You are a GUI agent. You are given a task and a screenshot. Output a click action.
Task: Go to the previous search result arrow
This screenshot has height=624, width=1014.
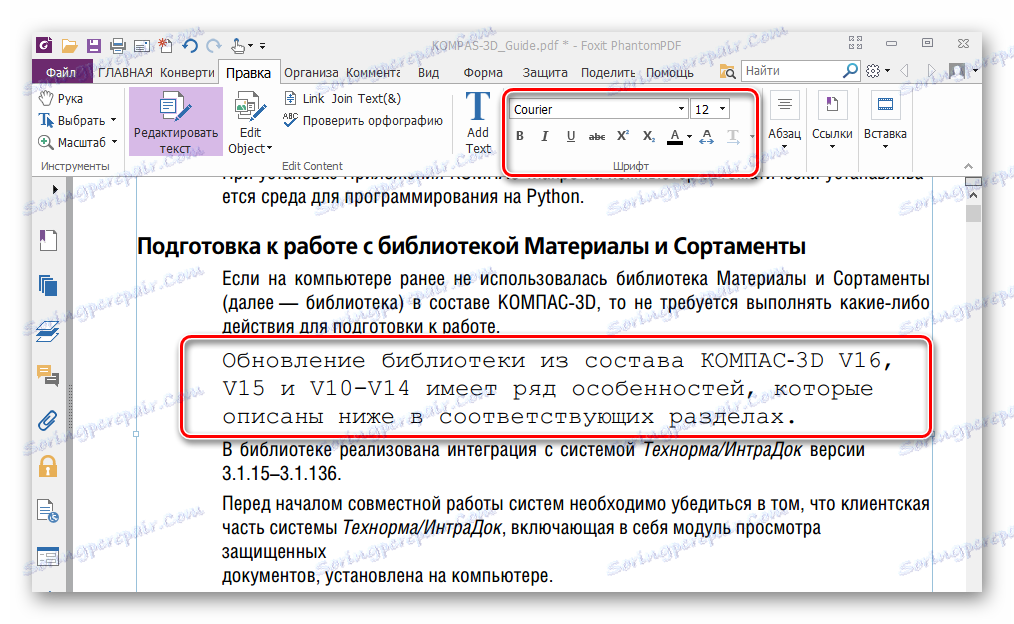(x=905, y=70)
